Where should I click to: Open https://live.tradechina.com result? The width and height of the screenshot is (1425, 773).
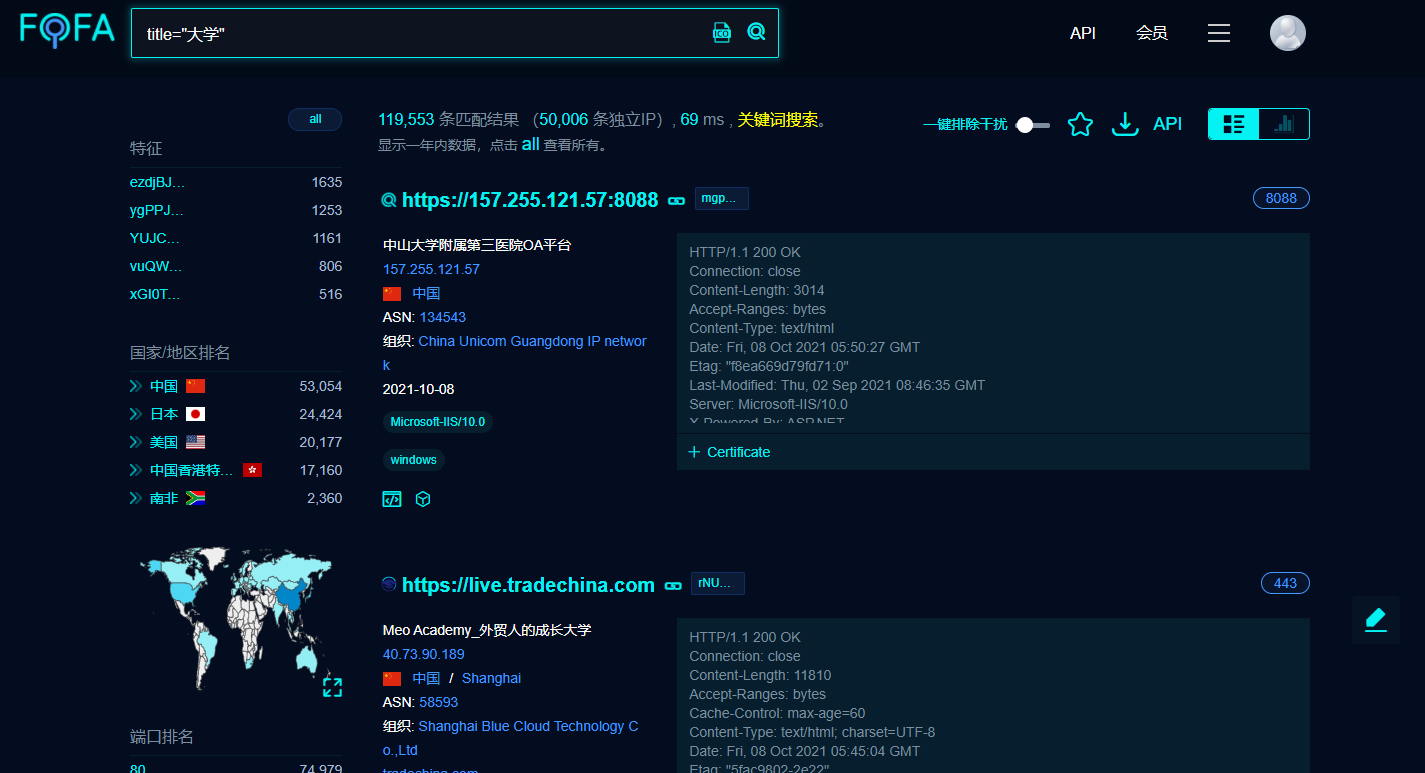coord(528,585)
